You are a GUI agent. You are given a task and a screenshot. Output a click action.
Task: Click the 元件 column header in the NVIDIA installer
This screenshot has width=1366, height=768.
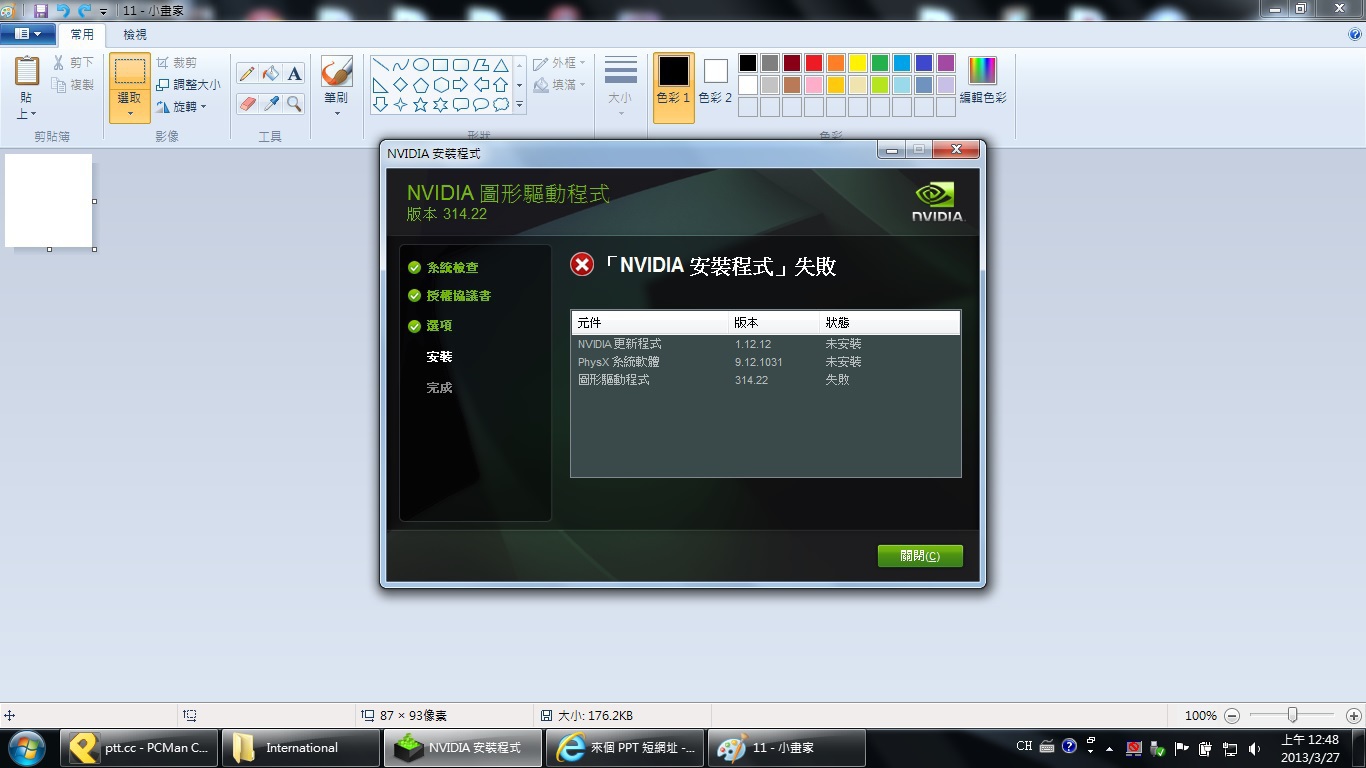tap(650, 323)
